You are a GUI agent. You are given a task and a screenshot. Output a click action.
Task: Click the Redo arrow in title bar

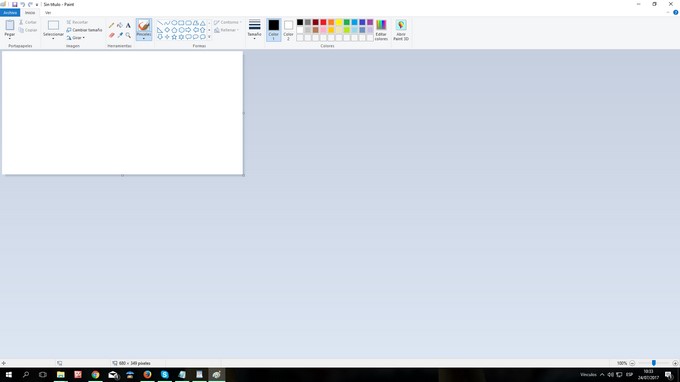tap(30, 4)
